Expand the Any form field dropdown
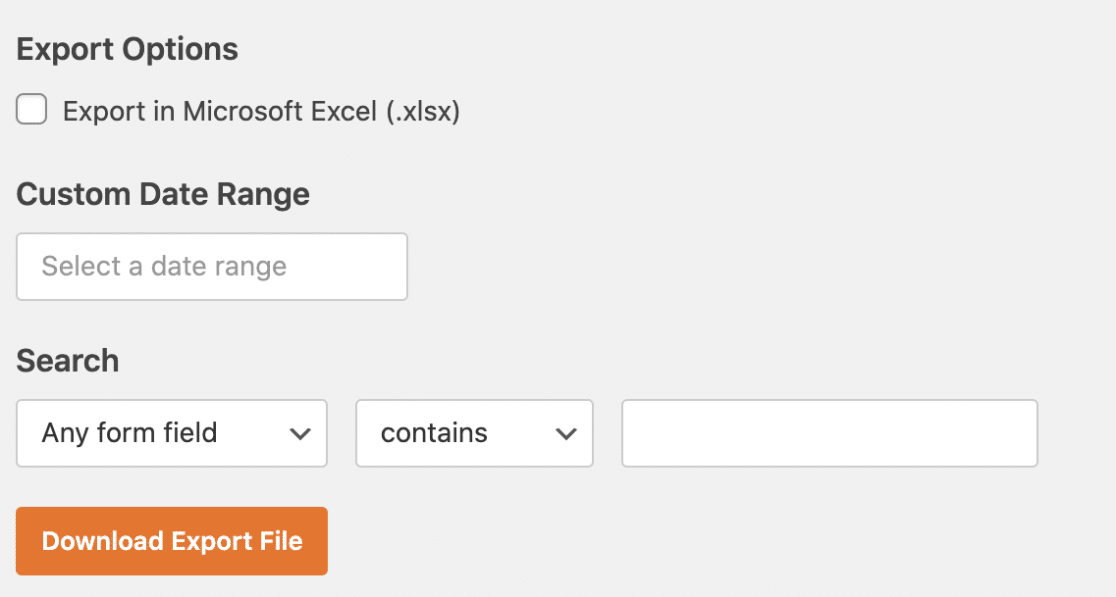The height and width of the screenshot is (597, 1116). click(172, 433)
